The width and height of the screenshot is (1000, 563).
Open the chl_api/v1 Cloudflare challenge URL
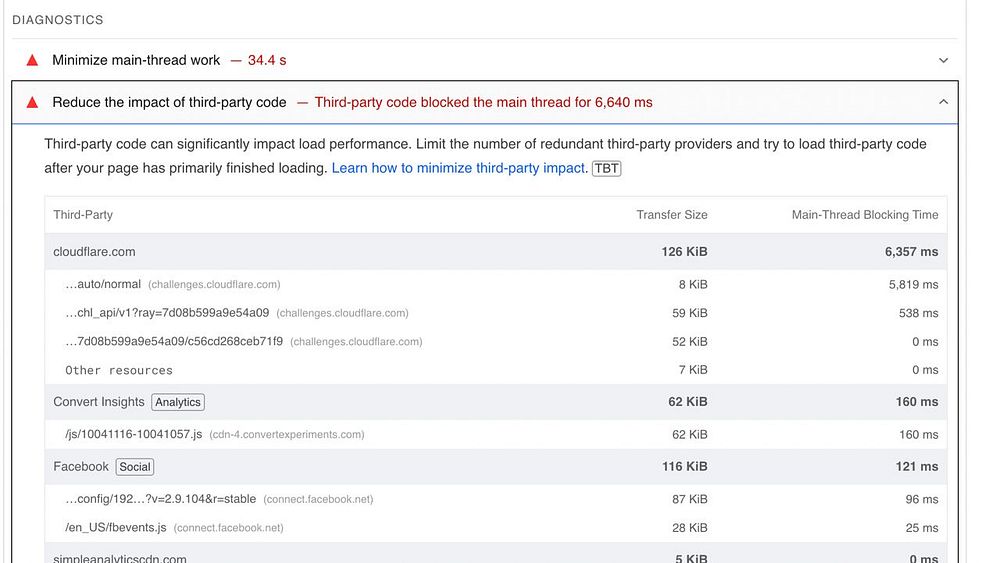click(x=167, y=313)
